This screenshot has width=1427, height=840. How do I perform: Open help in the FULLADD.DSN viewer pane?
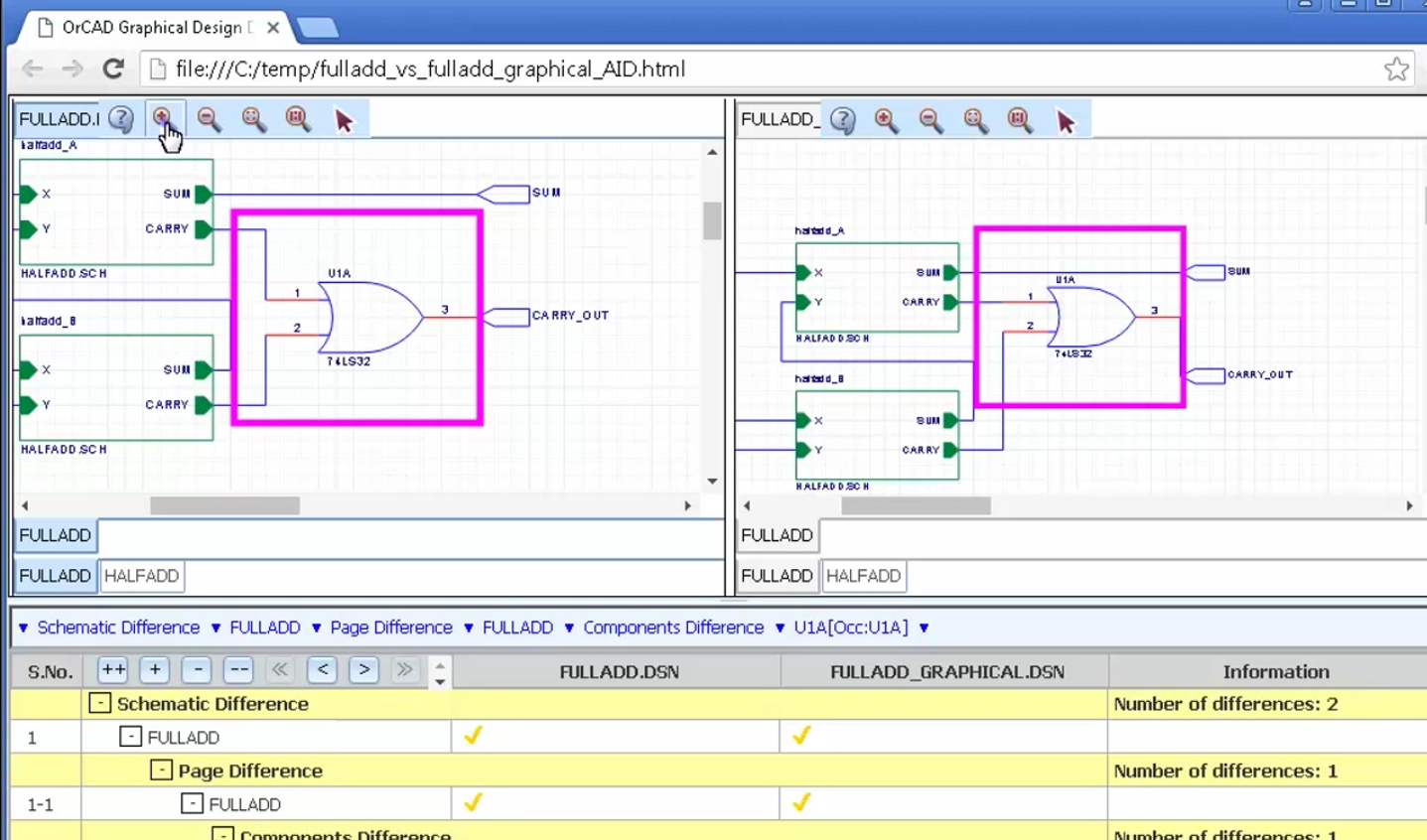(x=121, y=119)
